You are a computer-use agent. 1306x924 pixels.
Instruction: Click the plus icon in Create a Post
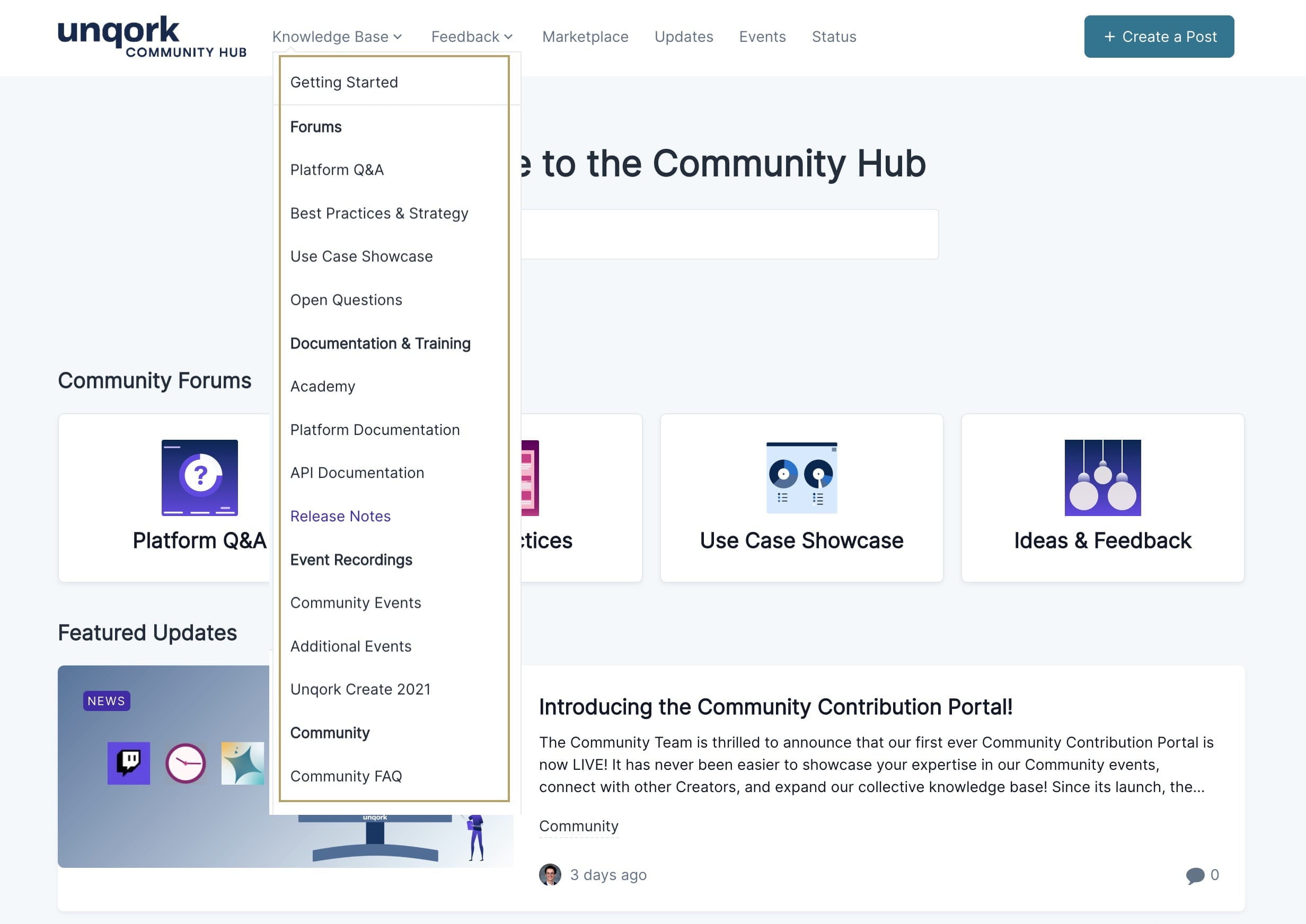pyautogui.click(x=1110, y=37)
